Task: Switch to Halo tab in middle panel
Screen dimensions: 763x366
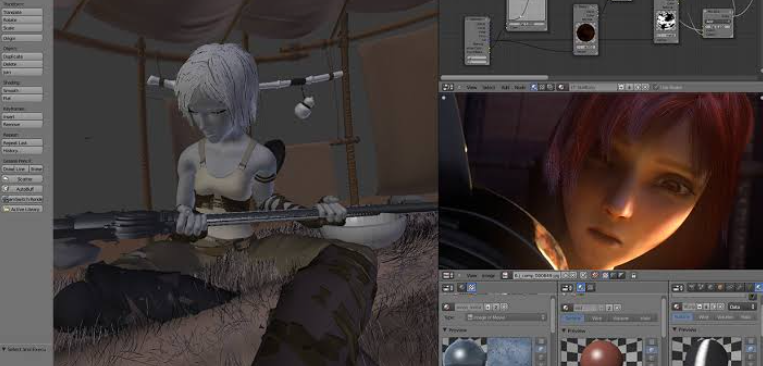Action: tap(645, 318)
